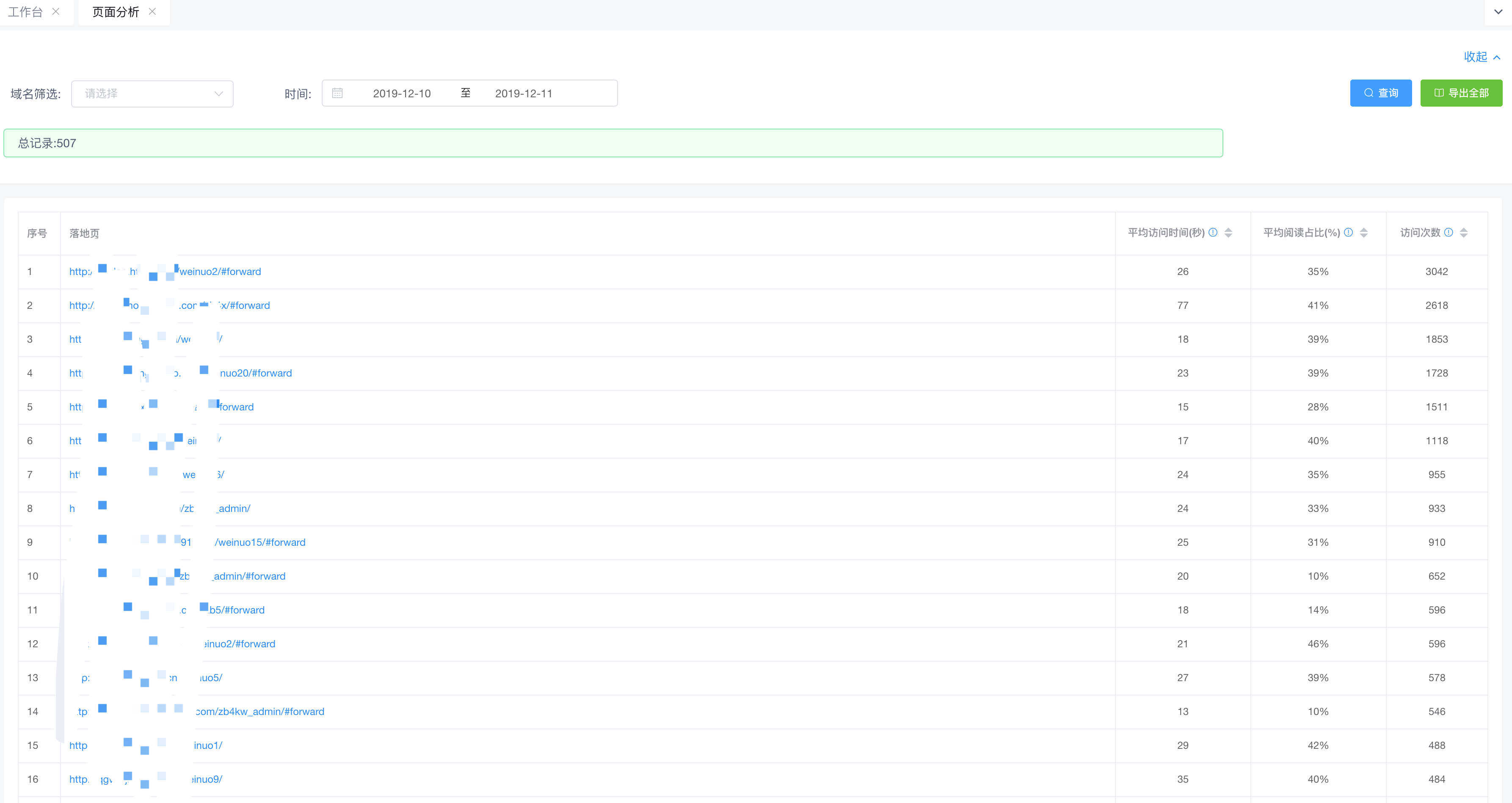
Task: Open row 14 link zb4kw_admin/#forward
Action: tap(197, 712)
